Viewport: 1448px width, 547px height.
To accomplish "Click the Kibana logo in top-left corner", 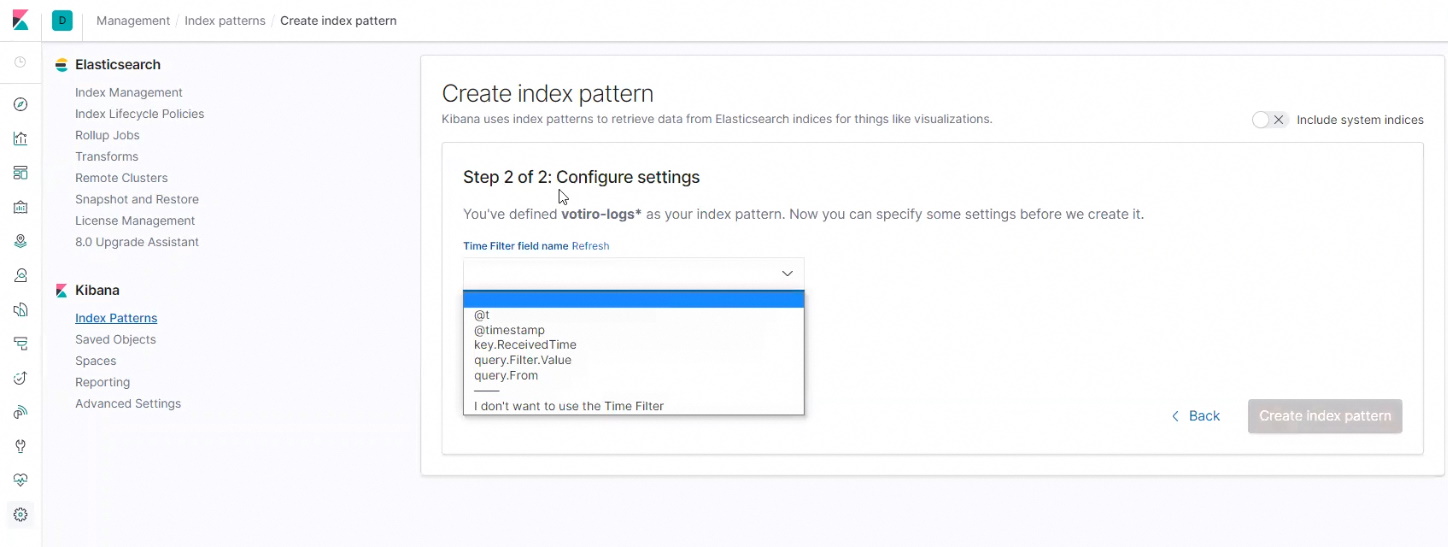I will [20, 20].
